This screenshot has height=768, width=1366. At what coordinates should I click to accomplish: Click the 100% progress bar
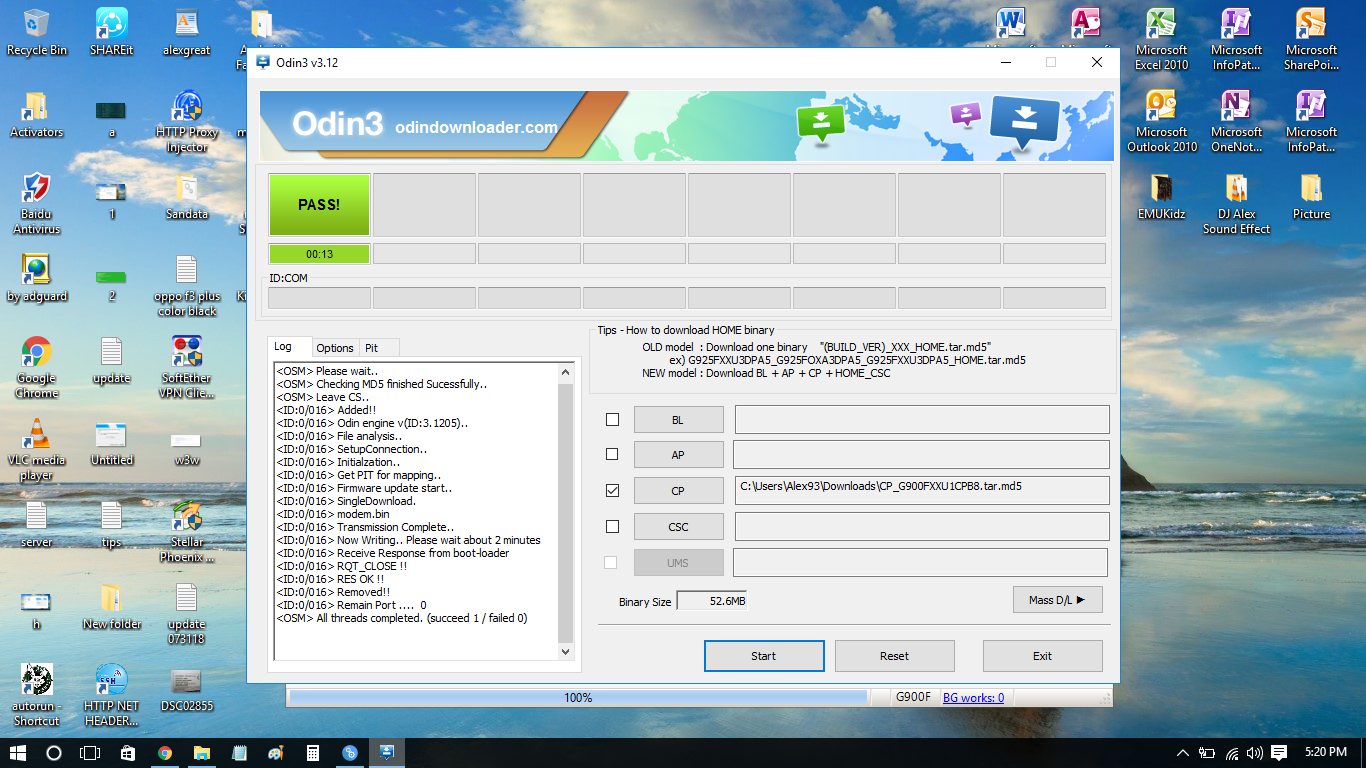[x=578, y=698]
